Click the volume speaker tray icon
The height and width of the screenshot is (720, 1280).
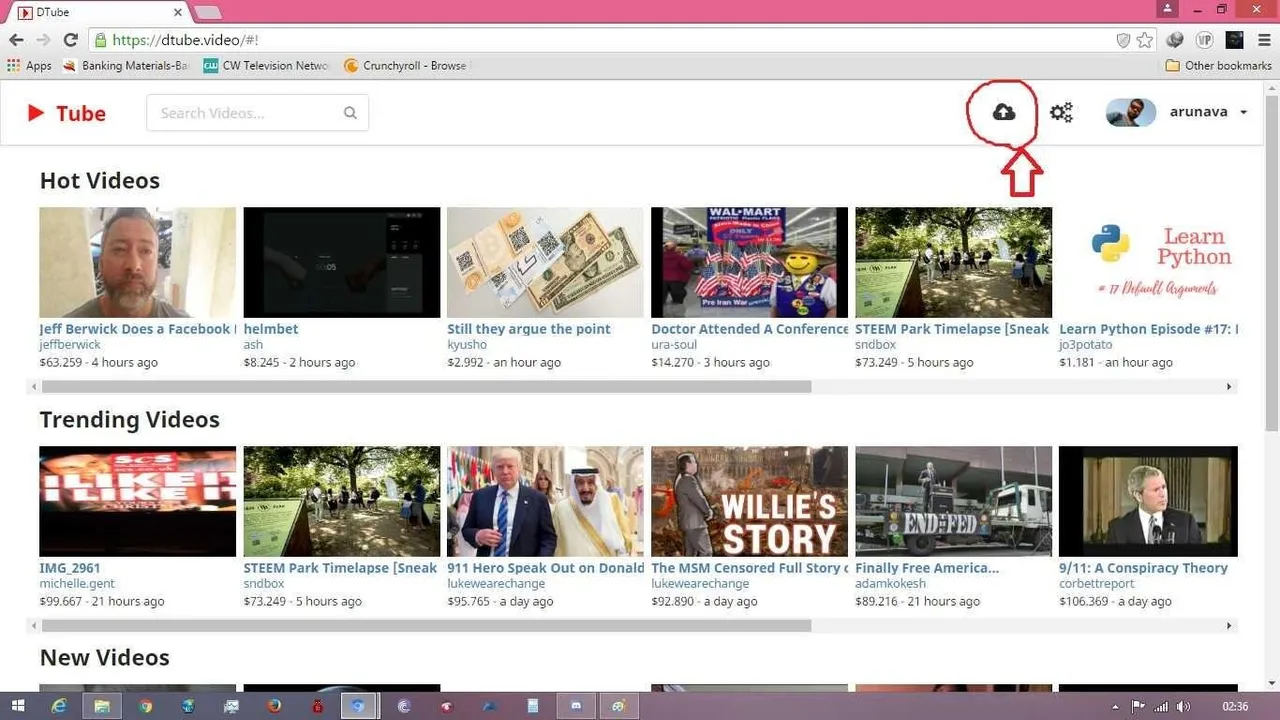coord(1182,706)
